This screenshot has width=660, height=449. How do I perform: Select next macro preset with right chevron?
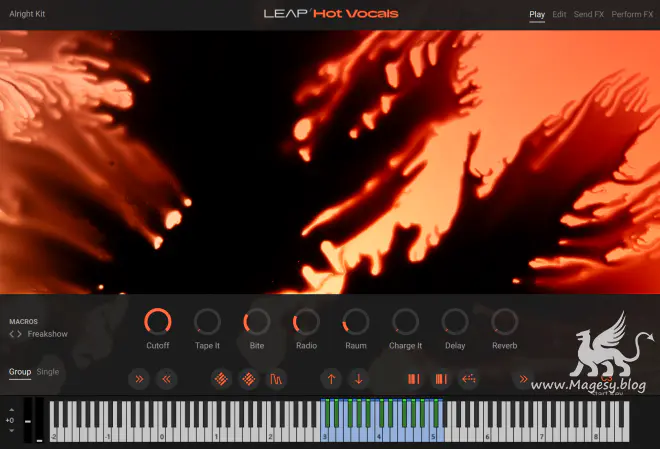click(19, 334)
